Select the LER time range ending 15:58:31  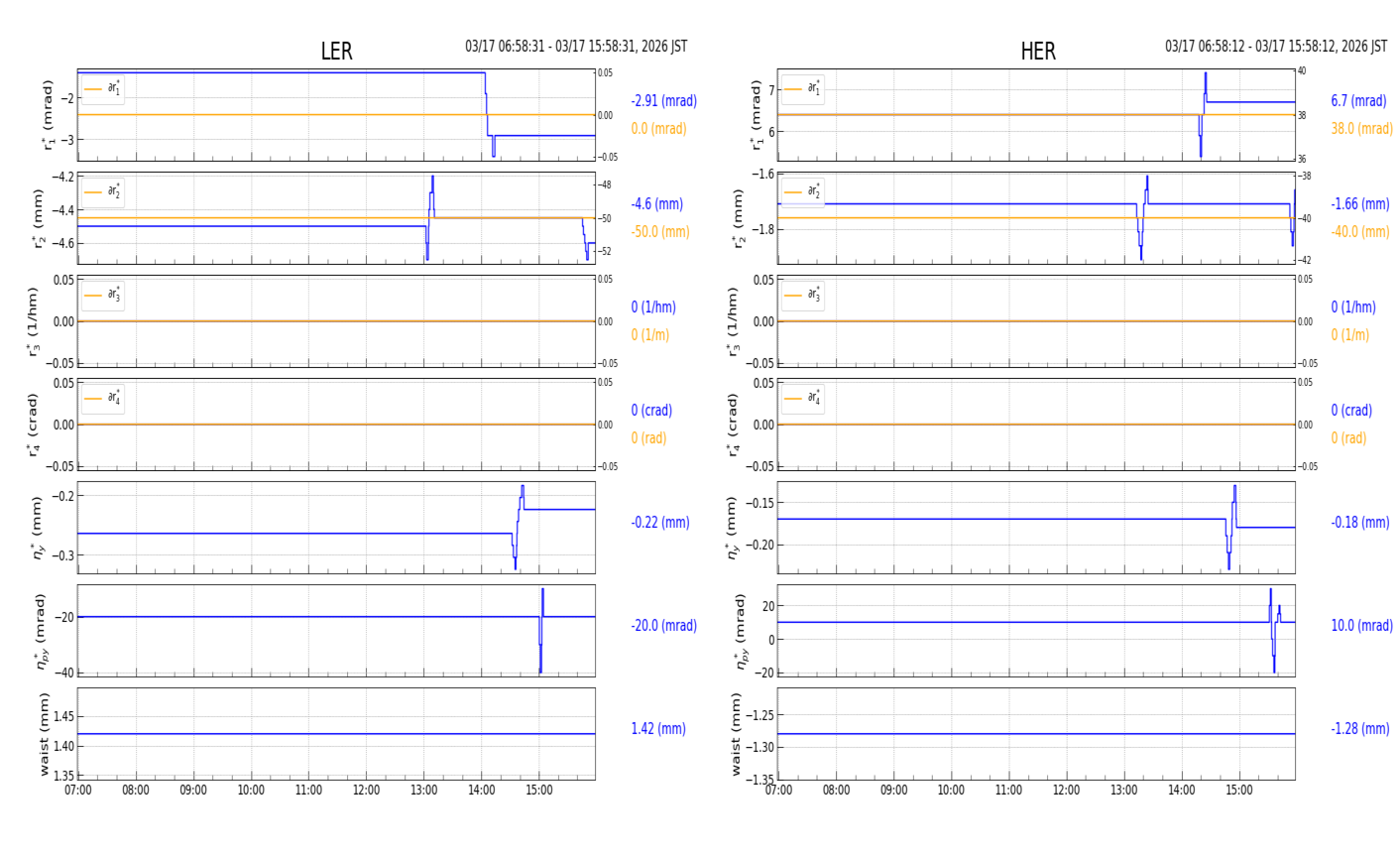[576, 47]
